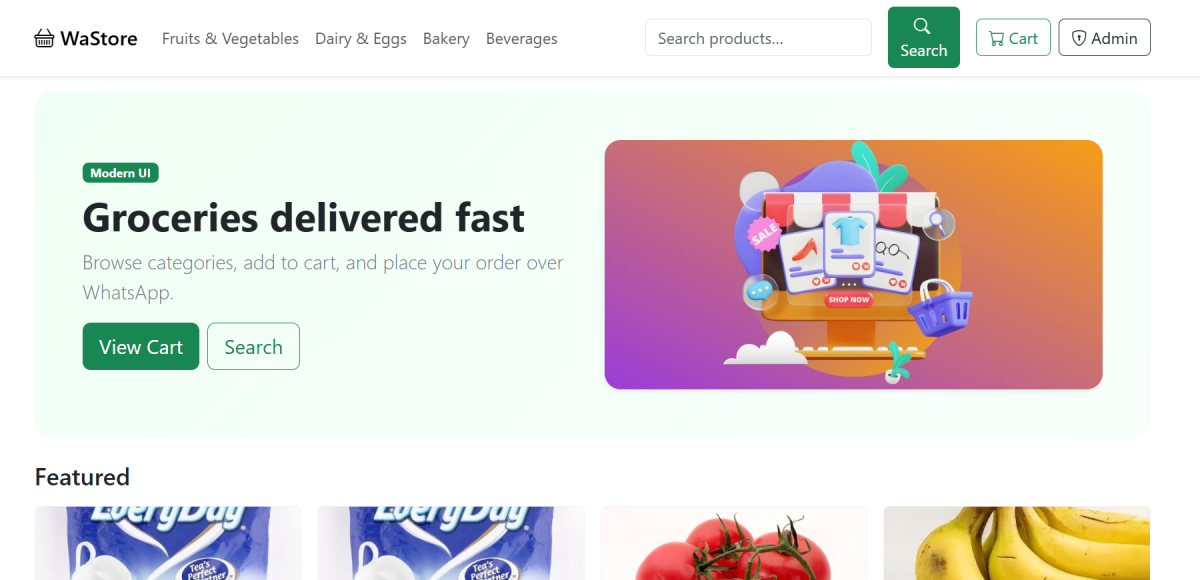The image size is (1200, 580).
Task: Click the outlined Search button in hero
Action: point(253,346)
